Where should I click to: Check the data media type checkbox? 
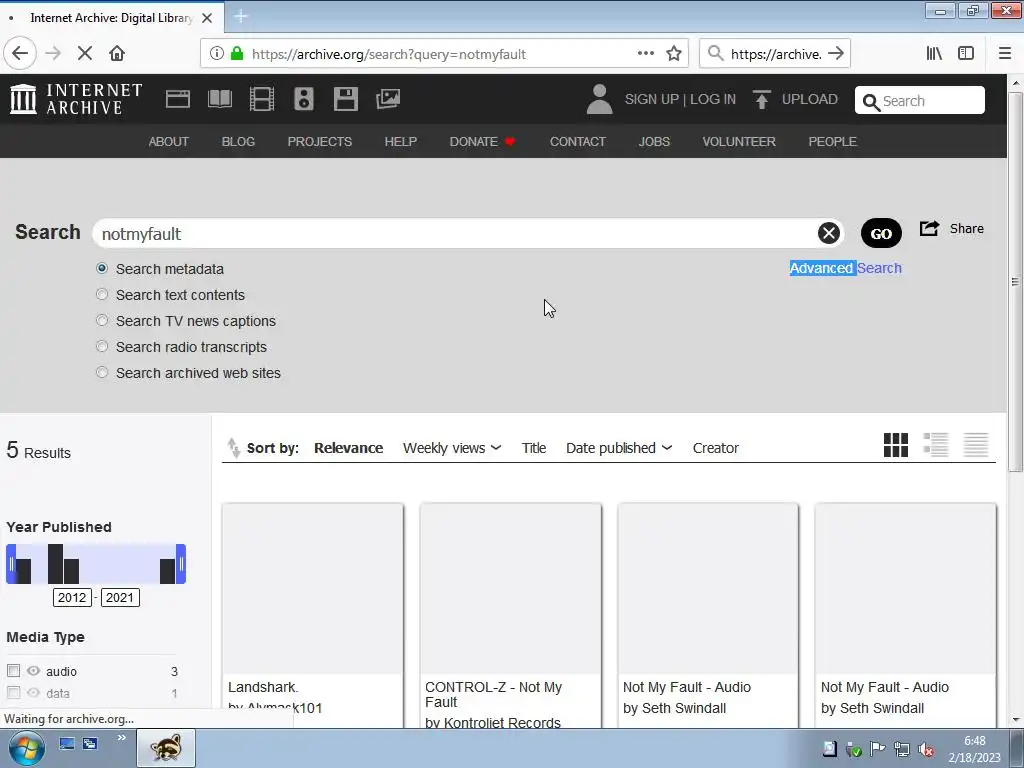[x=13, y=692]
